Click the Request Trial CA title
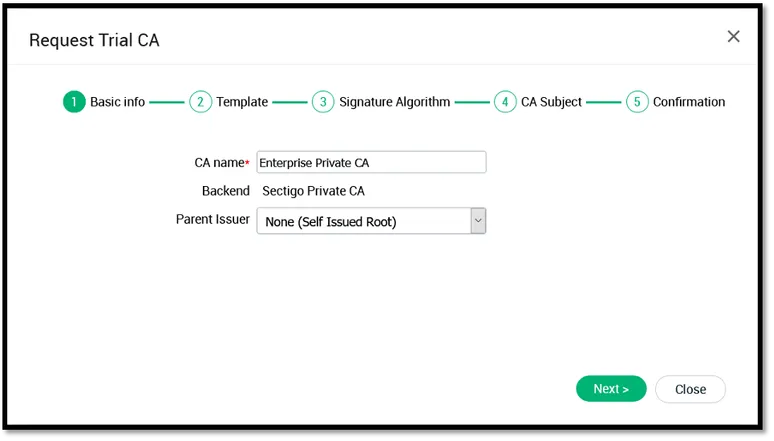The width and height of the screenshot is (774, 441). point(94,41)
